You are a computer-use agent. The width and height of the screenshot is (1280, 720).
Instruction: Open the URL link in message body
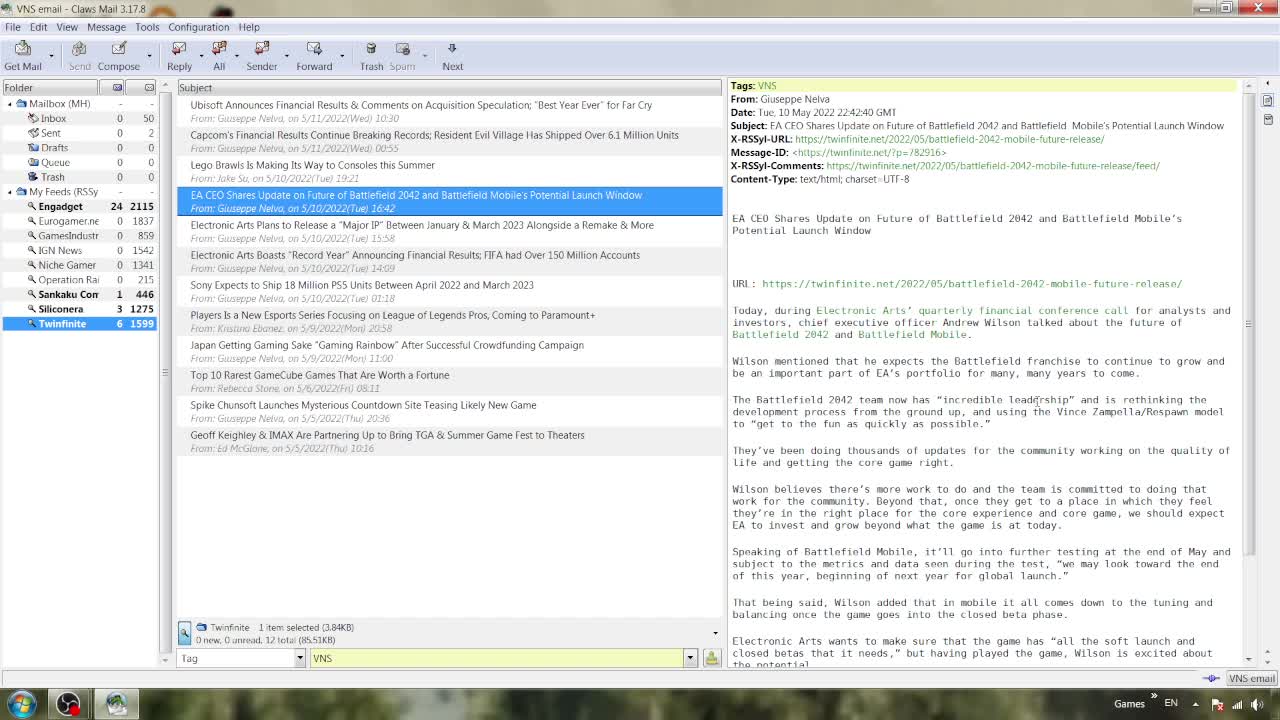coord(972,284)
